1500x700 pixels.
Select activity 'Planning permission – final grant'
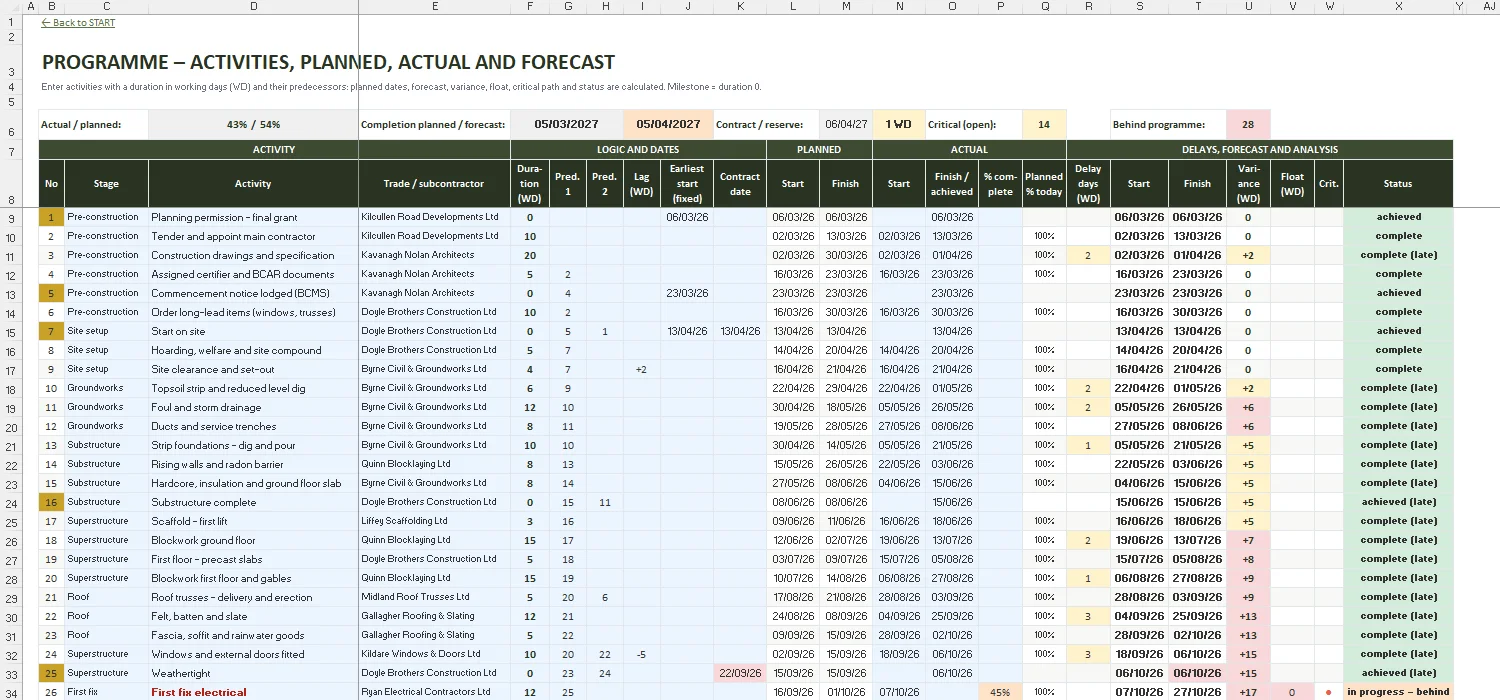[x=253, y=217]
